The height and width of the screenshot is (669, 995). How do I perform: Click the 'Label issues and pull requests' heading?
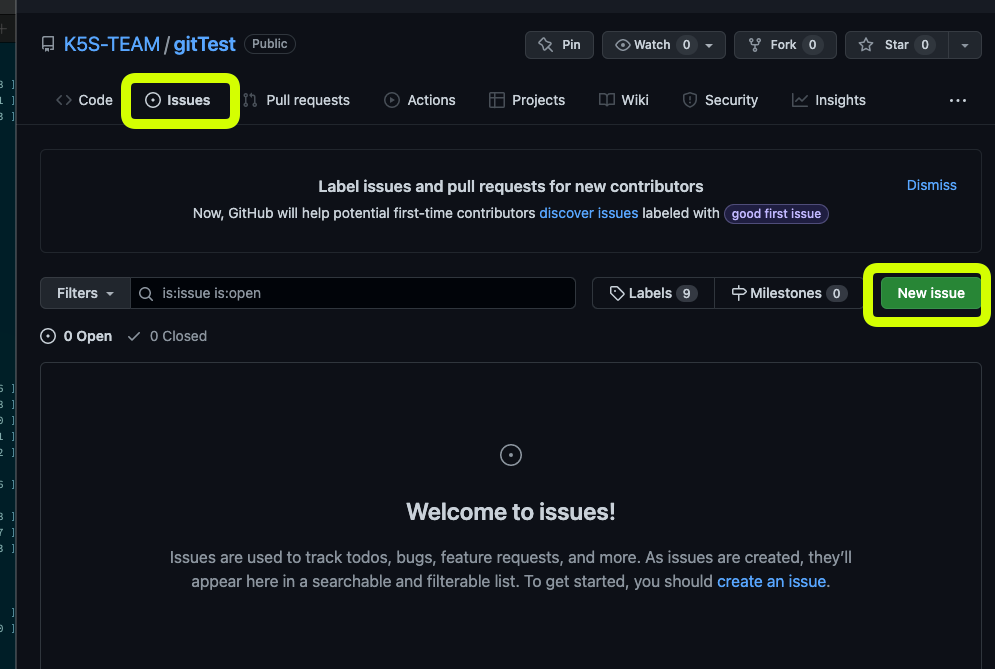point(511,187)
